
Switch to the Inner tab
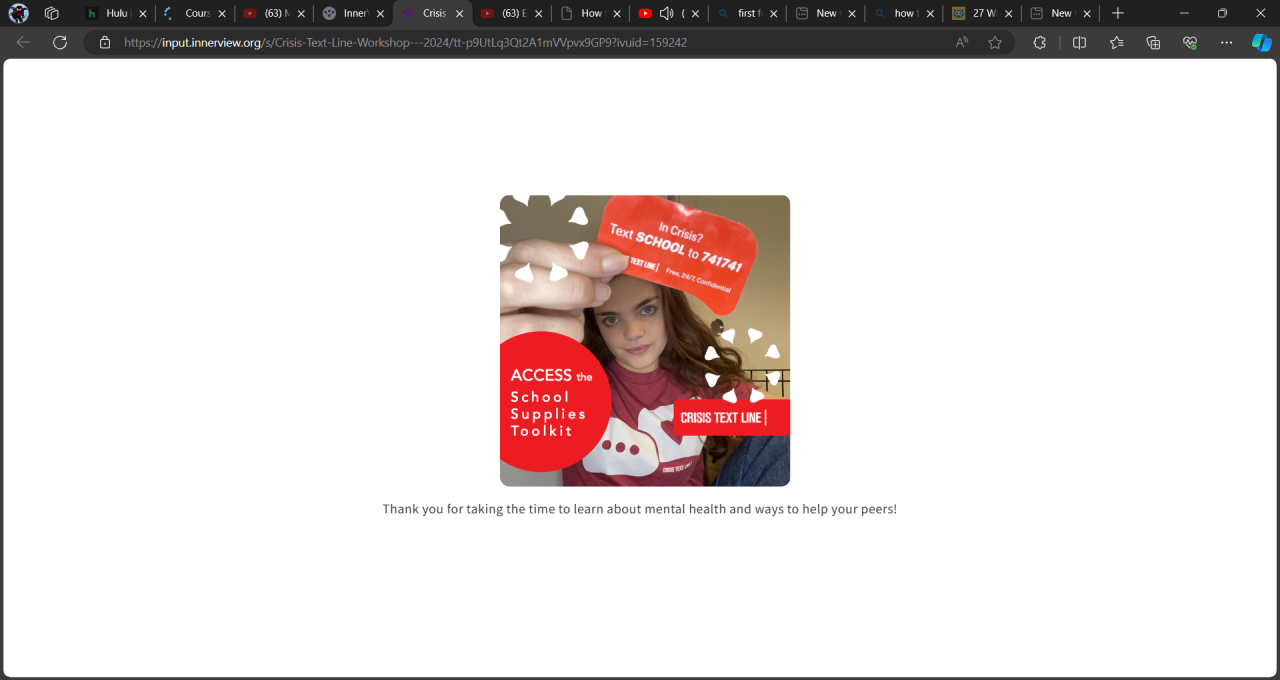(355, 14)
